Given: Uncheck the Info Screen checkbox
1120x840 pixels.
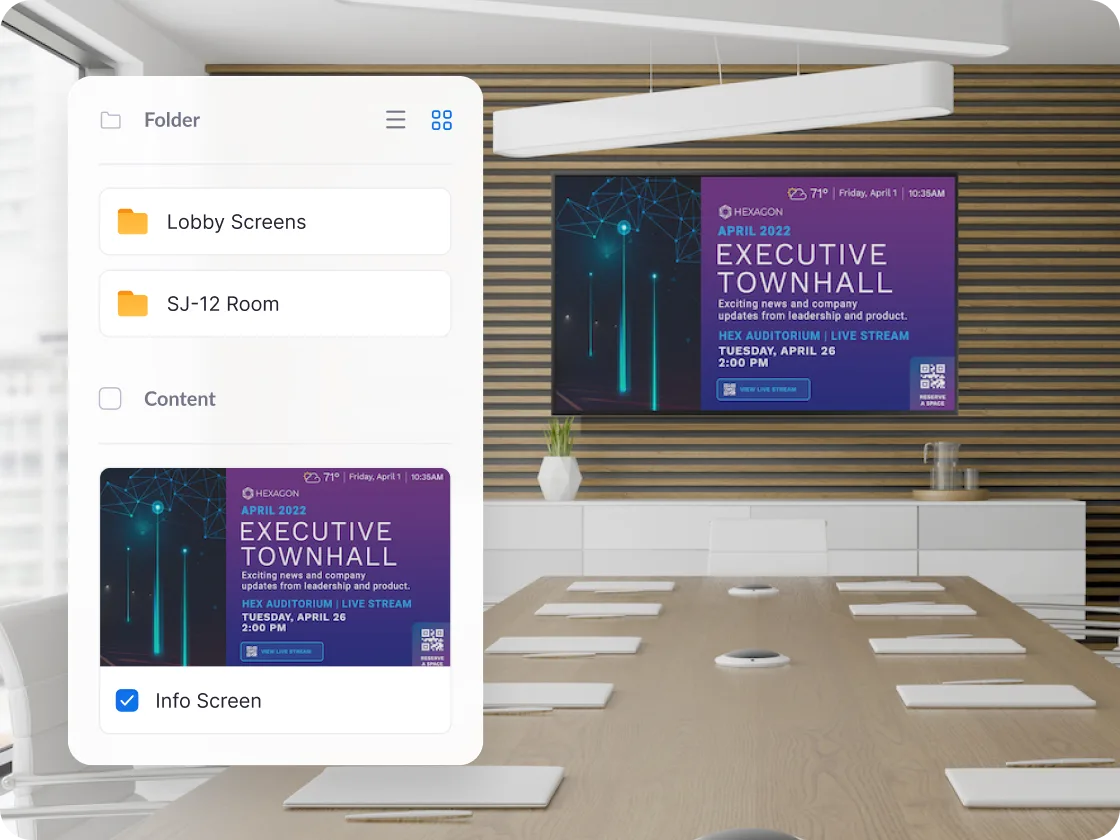Looking at the screenshot, I should [x=127, y=701].
